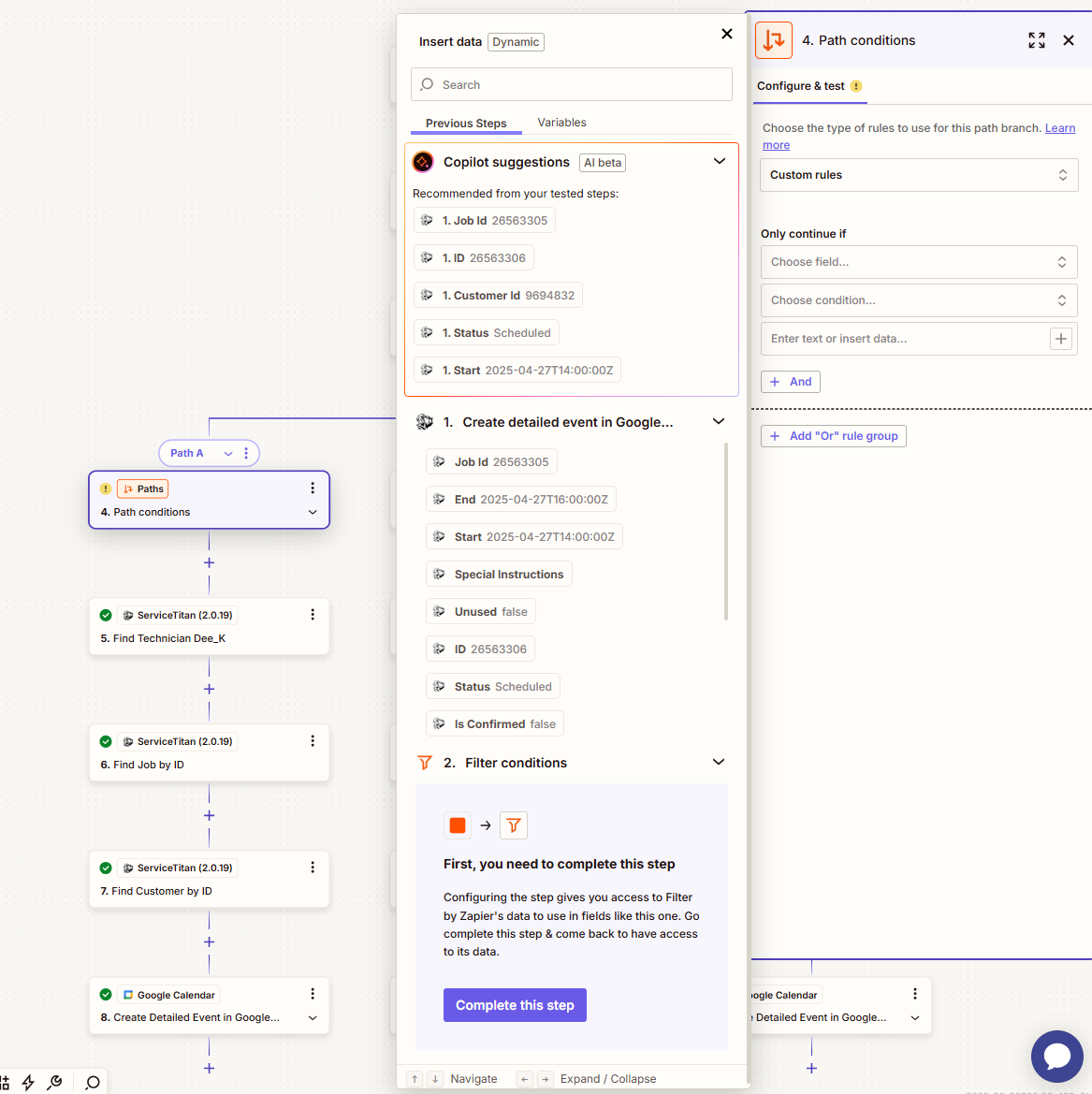The width and height of the screenshot is (1092, 1094).
Task: Click the Paths badge on step 4
Action: click(143, 489)
